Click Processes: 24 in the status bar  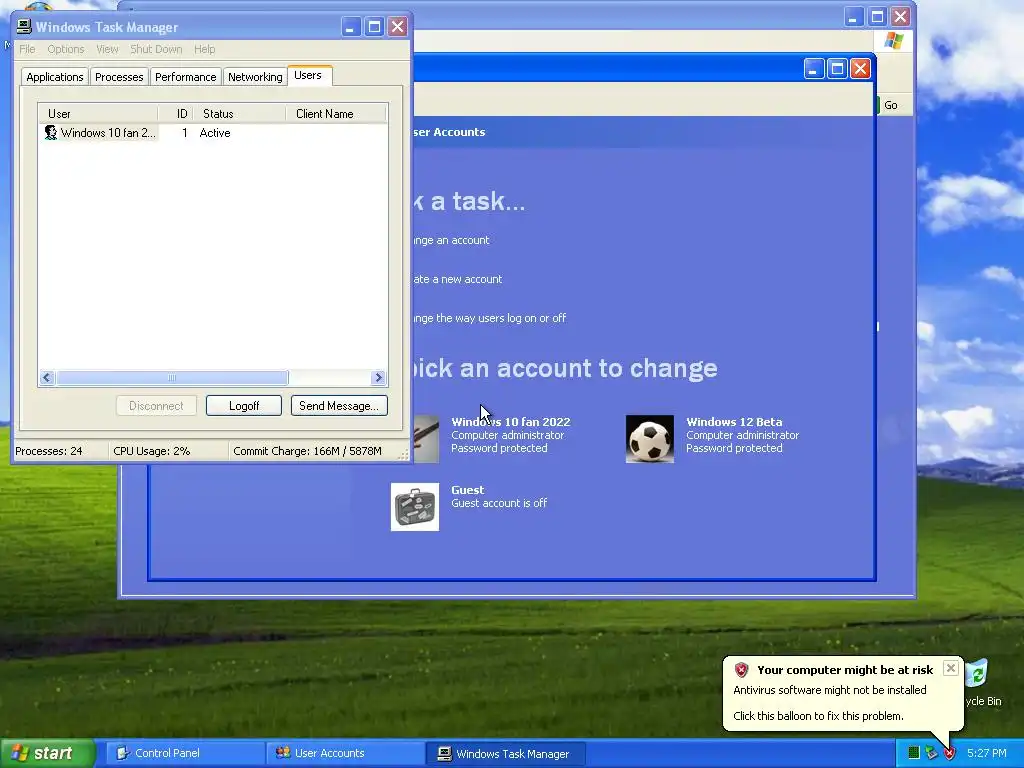49,451
